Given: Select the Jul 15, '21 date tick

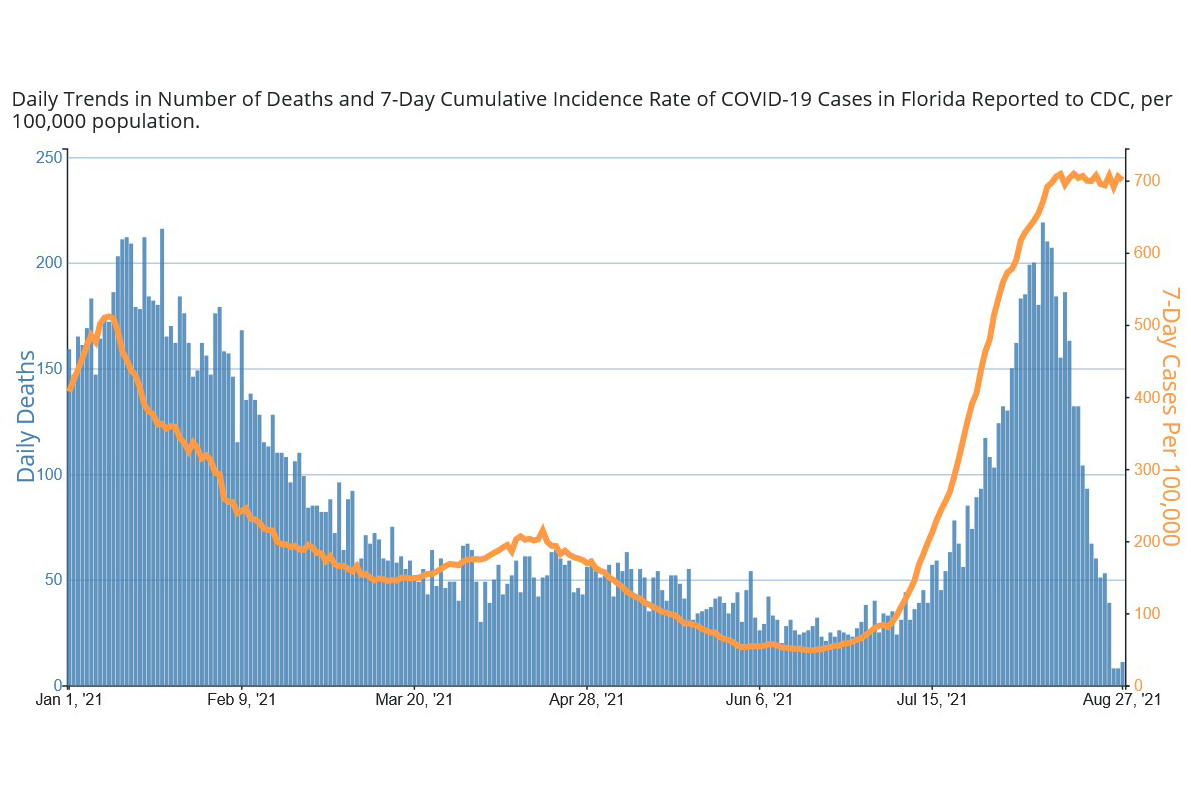Looking at the screenshot, I should pyautogui.click(x=932, y=701).
